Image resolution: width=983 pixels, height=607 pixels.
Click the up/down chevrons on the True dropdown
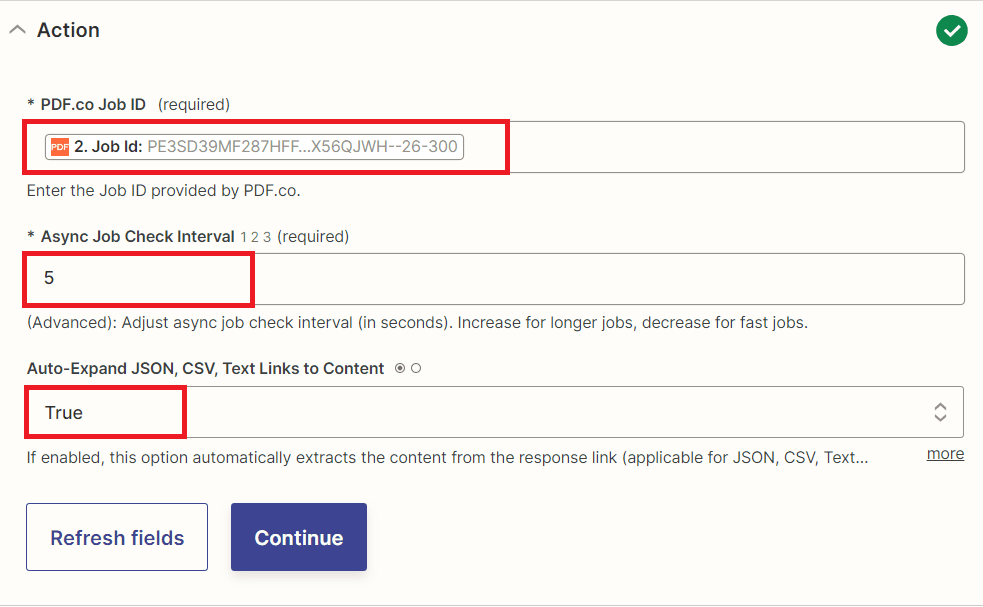940,411
